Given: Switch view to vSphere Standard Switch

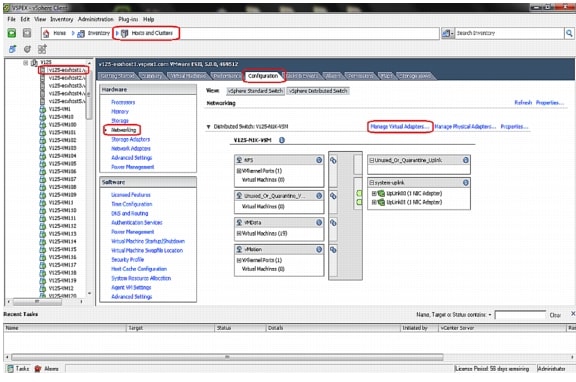Looking at the screenshot, I should point(255,91).
